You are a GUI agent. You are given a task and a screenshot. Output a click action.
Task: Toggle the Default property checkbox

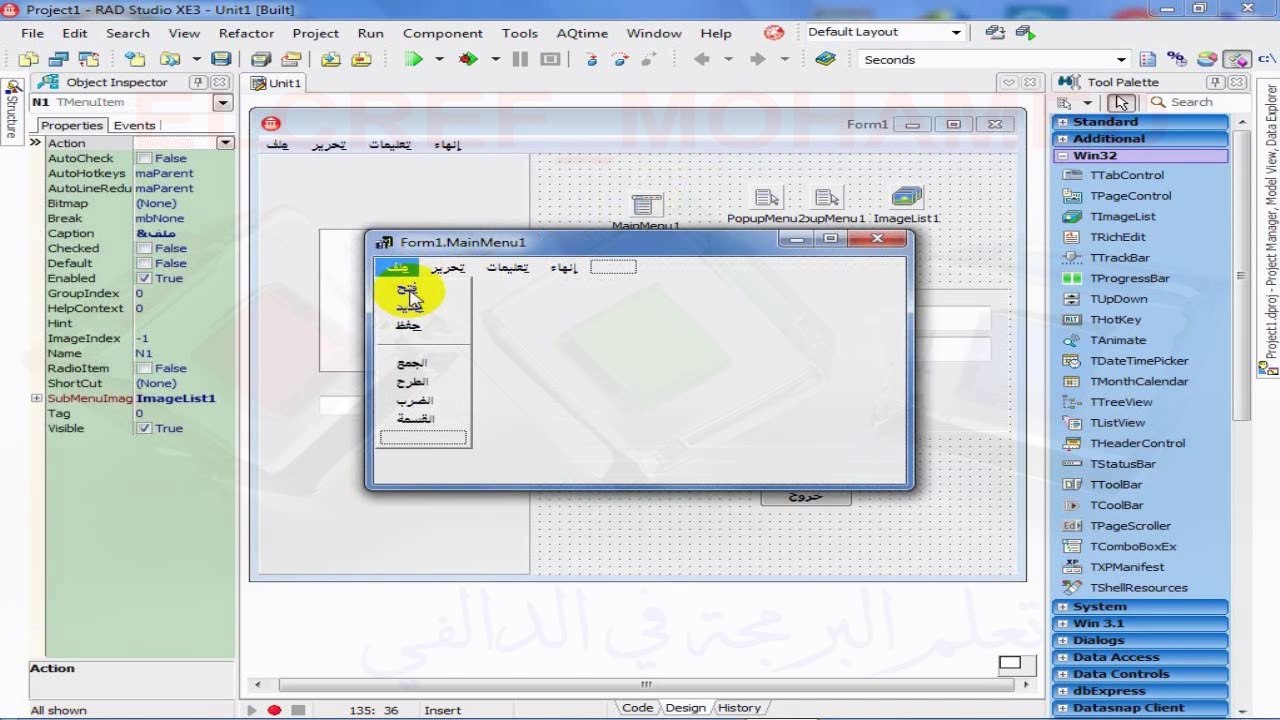pos(144,263)
